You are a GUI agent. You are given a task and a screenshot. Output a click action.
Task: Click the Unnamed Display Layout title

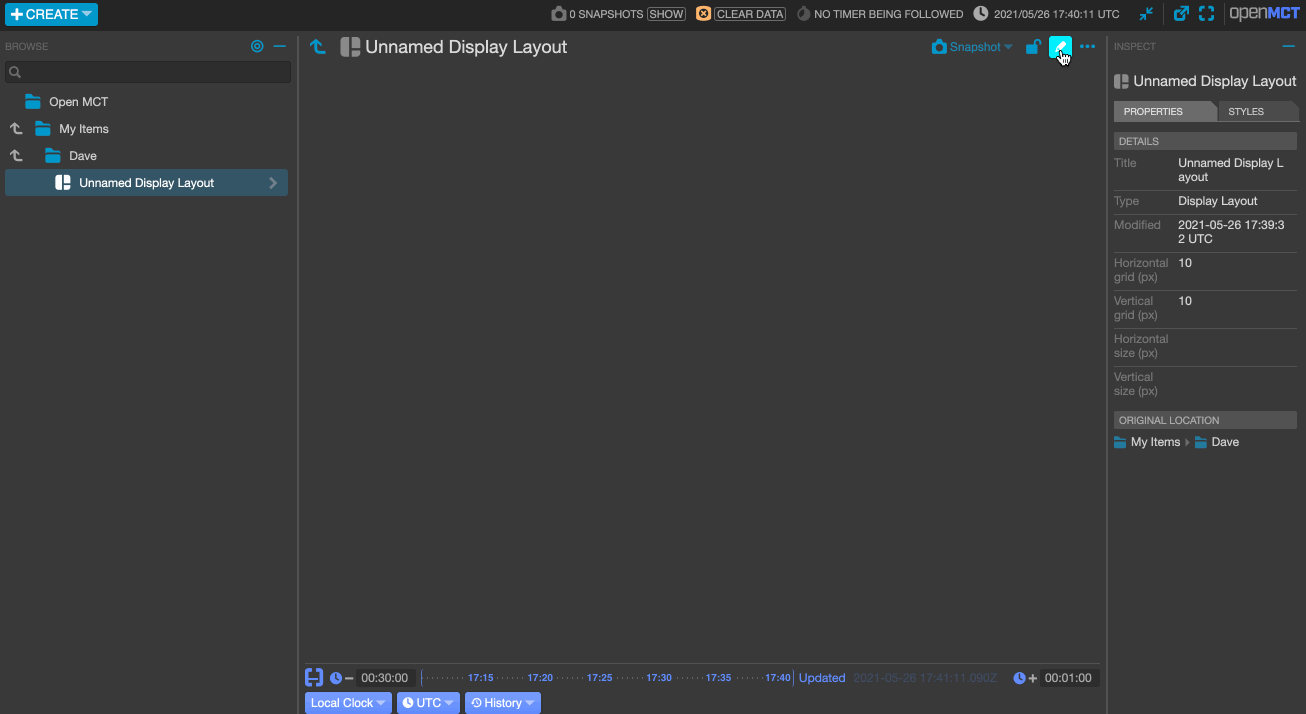466,47
